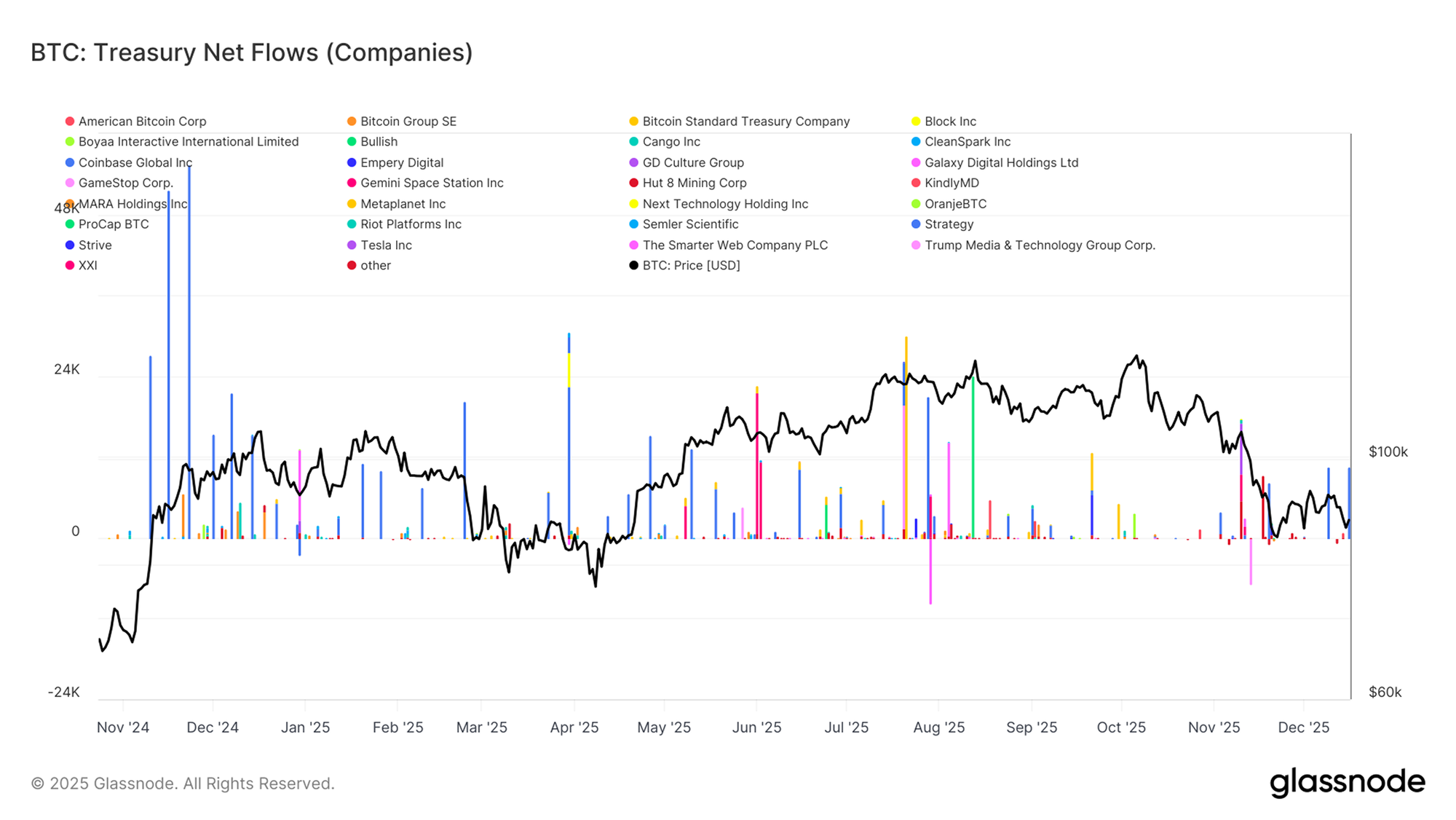This screenshot has height=820, width=1456.
Task: Select the Hut 8 Mining Corp label
Action: (x=694, y=184)
